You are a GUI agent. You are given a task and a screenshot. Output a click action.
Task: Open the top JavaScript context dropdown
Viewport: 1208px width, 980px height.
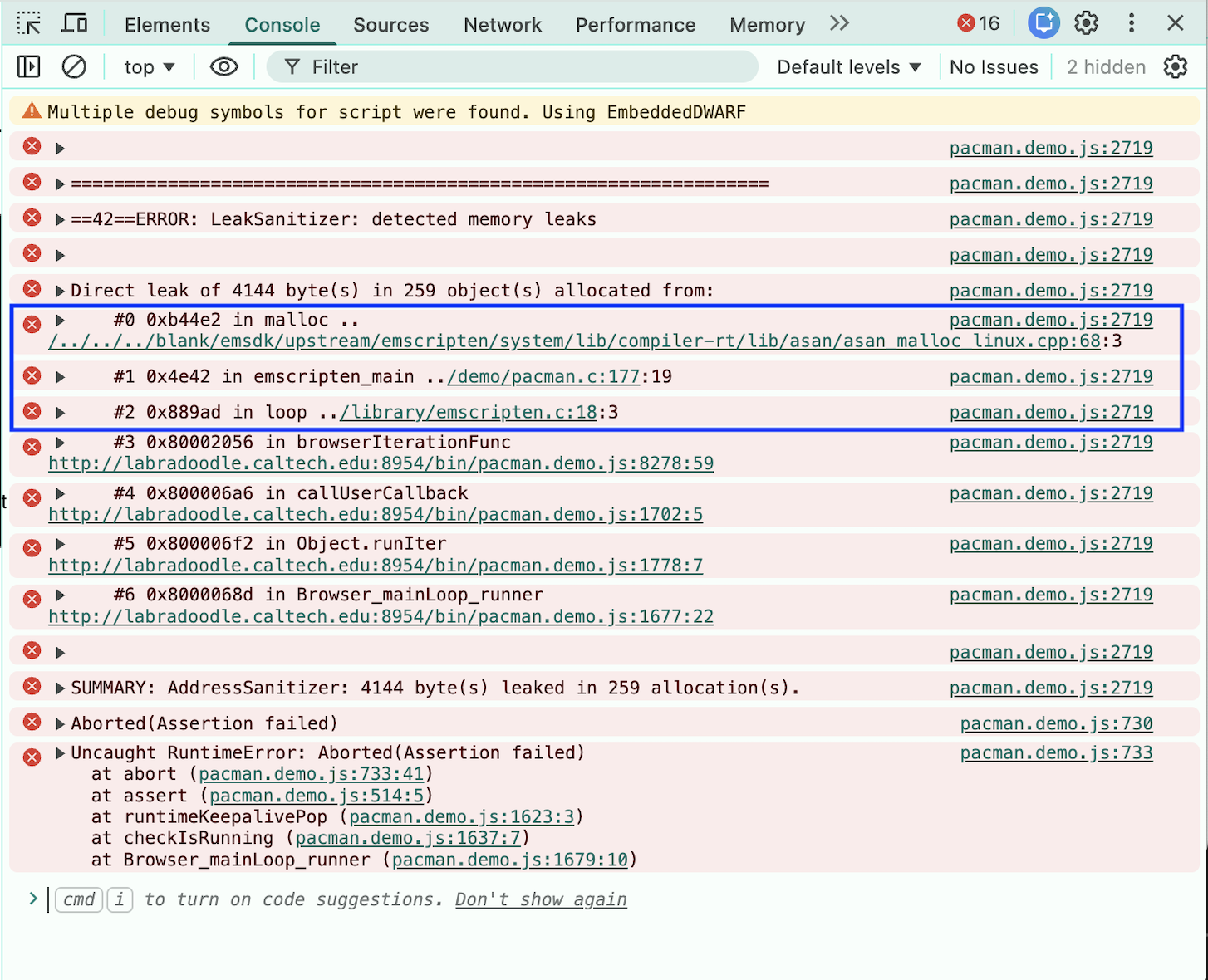pyautogui.click(x=150, y=67)
